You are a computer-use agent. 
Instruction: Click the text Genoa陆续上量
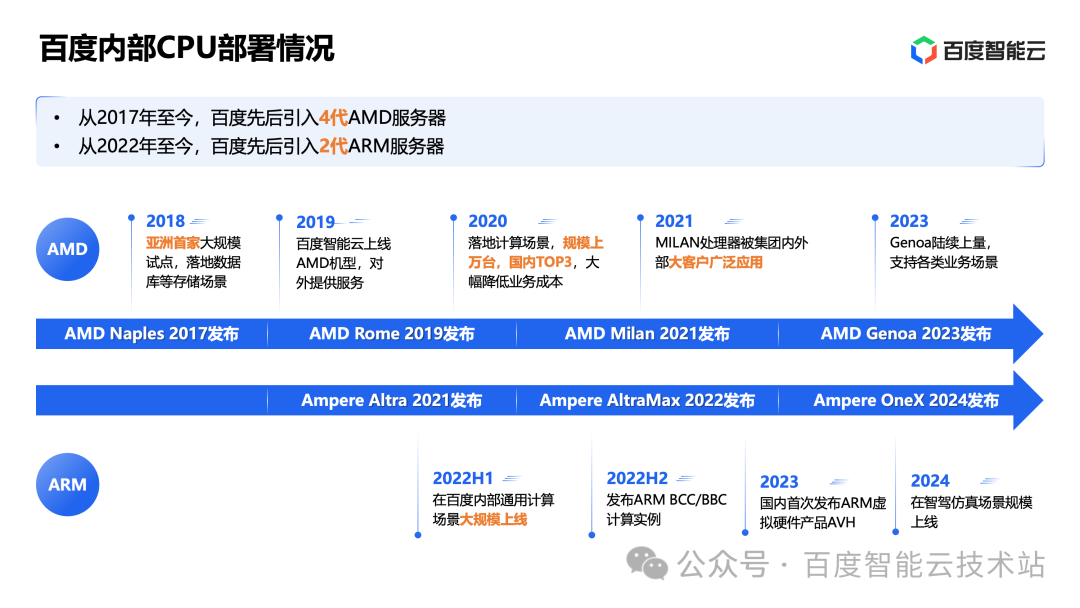pos(939,242)
